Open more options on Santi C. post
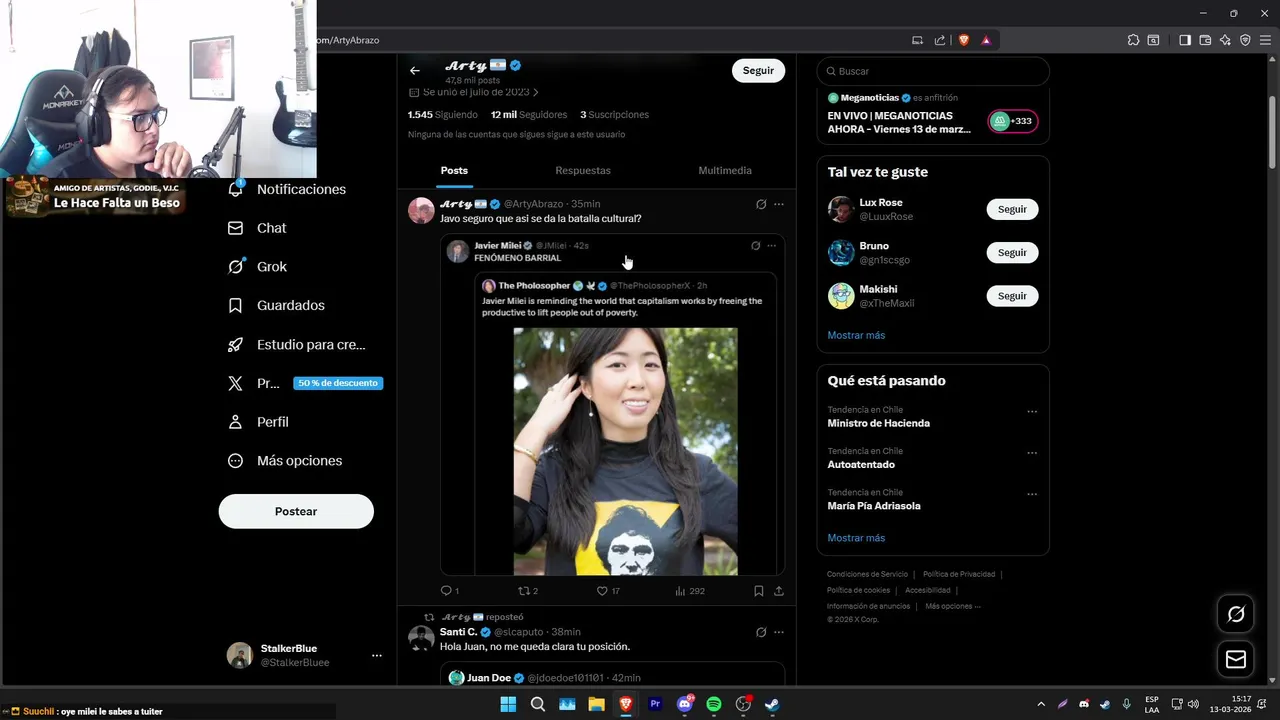1280x720 pixels. 779,632
